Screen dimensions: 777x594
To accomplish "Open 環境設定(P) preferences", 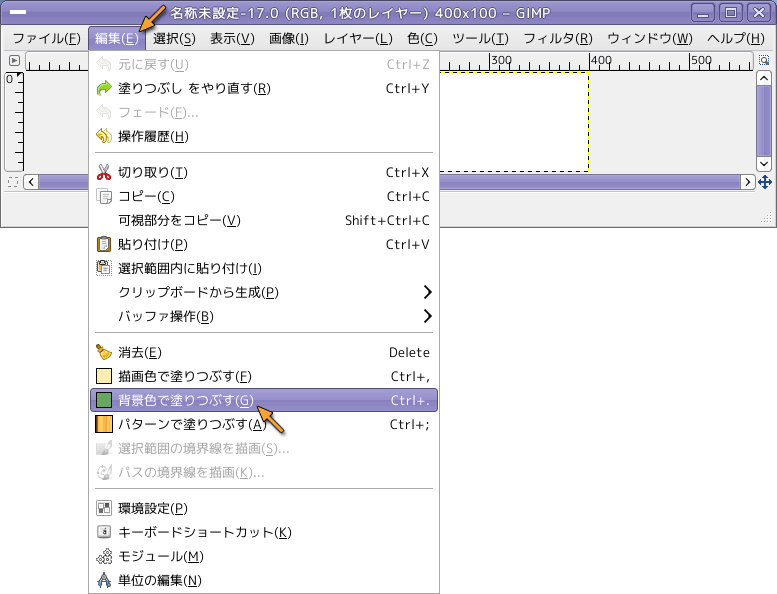I will pos(264,508).
